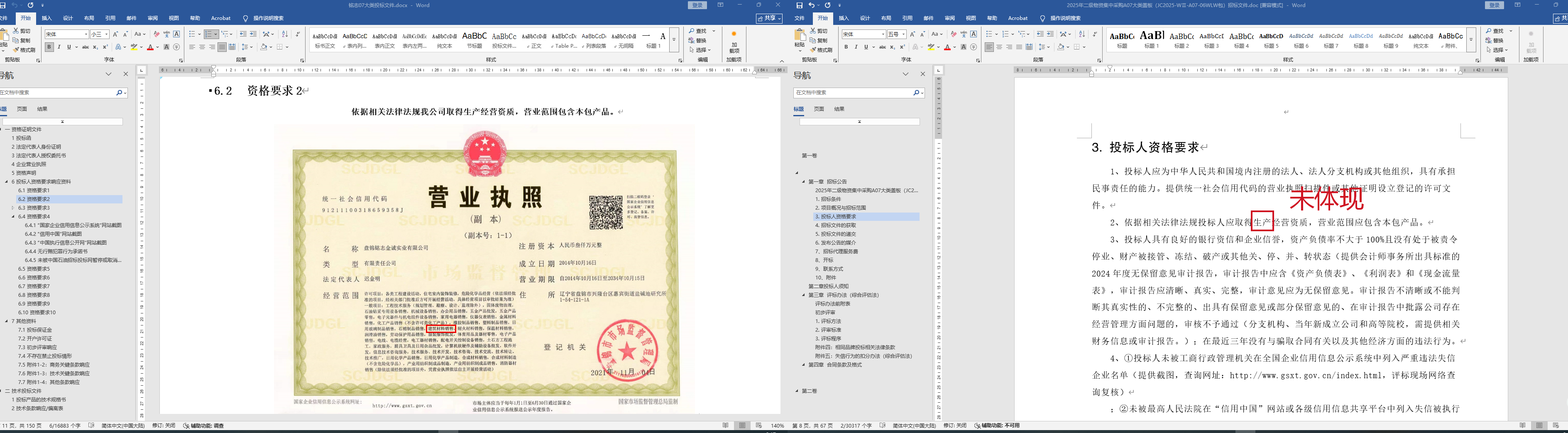The width and height of the screenshot is (1568, 433).
Task: Collapse the 第三章 评标办法 heading node
Action: 803,295
